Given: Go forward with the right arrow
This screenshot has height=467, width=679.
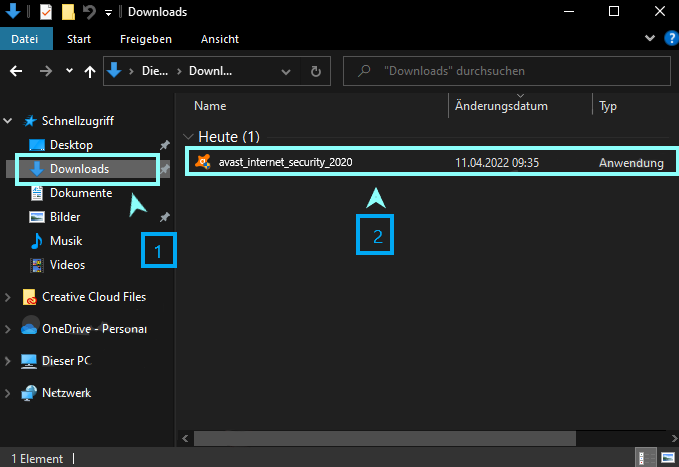Looking at the screenshot, I should [x=45, y=71].
